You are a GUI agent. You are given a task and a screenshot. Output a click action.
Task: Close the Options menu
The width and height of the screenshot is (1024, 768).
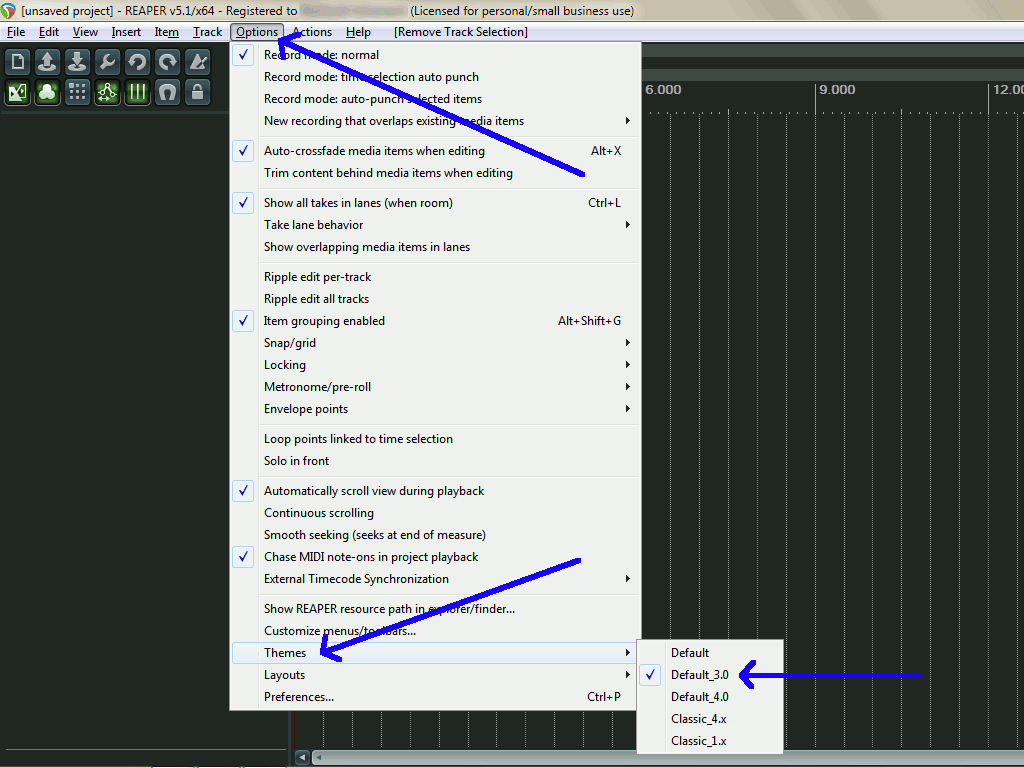coord(257,32)
